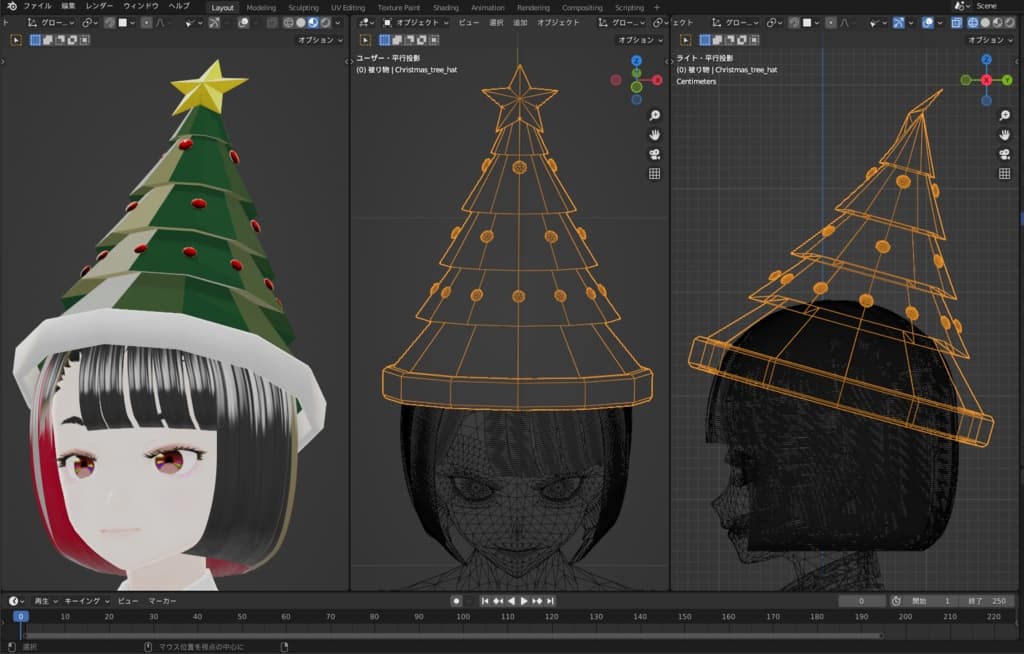1024x654 pixels.
Task: Click the add workspace plus icon
Action: (656, 7)
